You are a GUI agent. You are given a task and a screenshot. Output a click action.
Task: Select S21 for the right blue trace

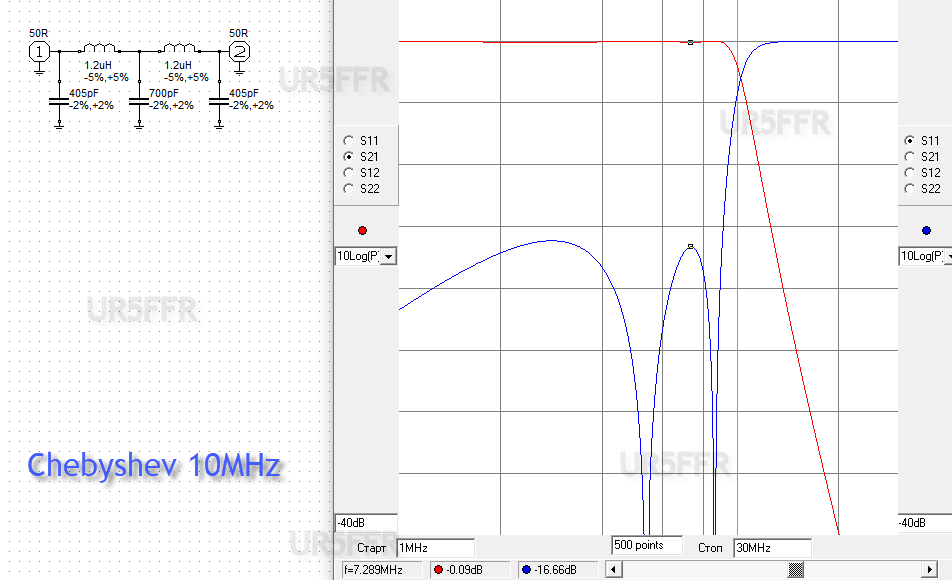coord(908,157)
